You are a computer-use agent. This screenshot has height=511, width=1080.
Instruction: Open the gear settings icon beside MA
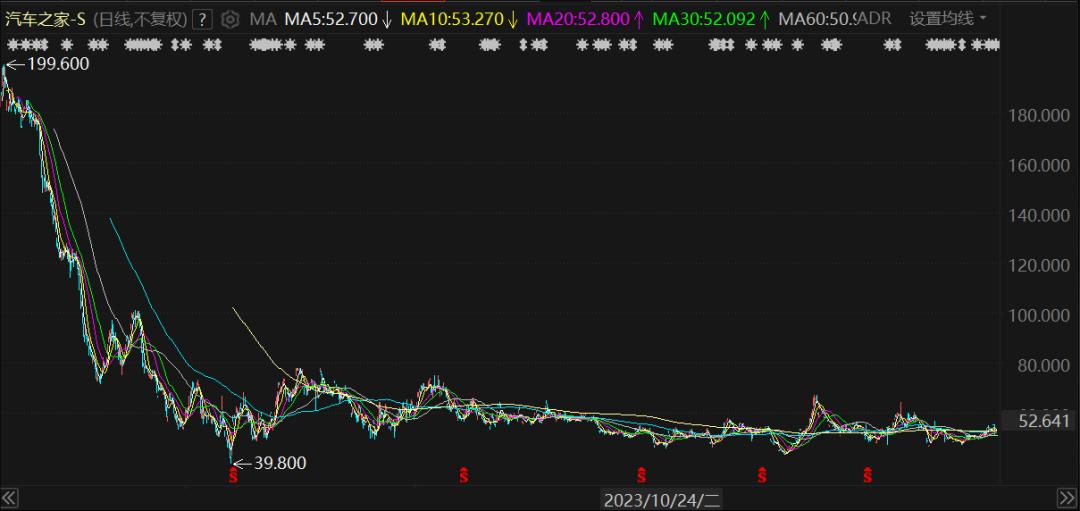(229, 19)
